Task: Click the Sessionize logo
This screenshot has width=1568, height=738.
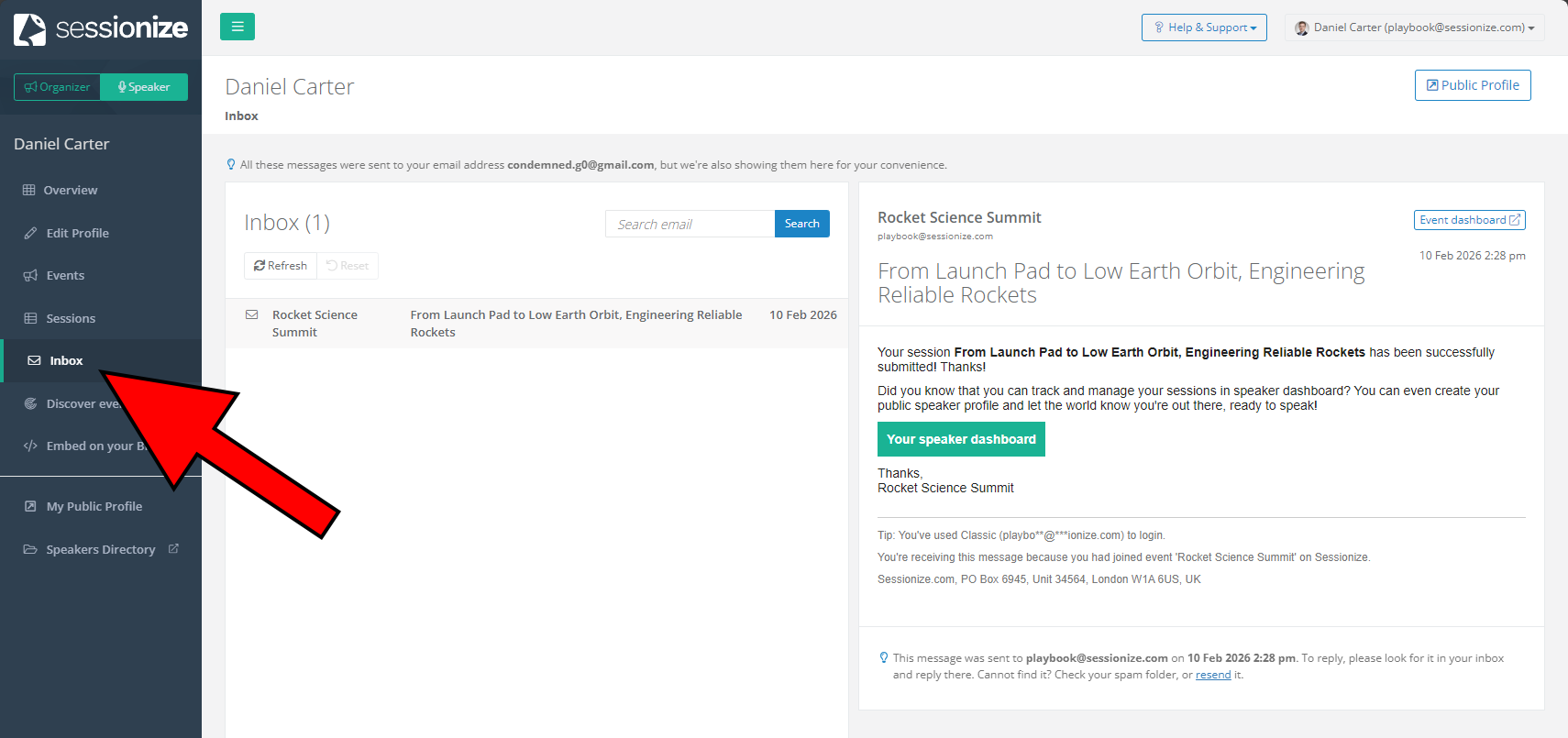Action: tap(101, 28)
